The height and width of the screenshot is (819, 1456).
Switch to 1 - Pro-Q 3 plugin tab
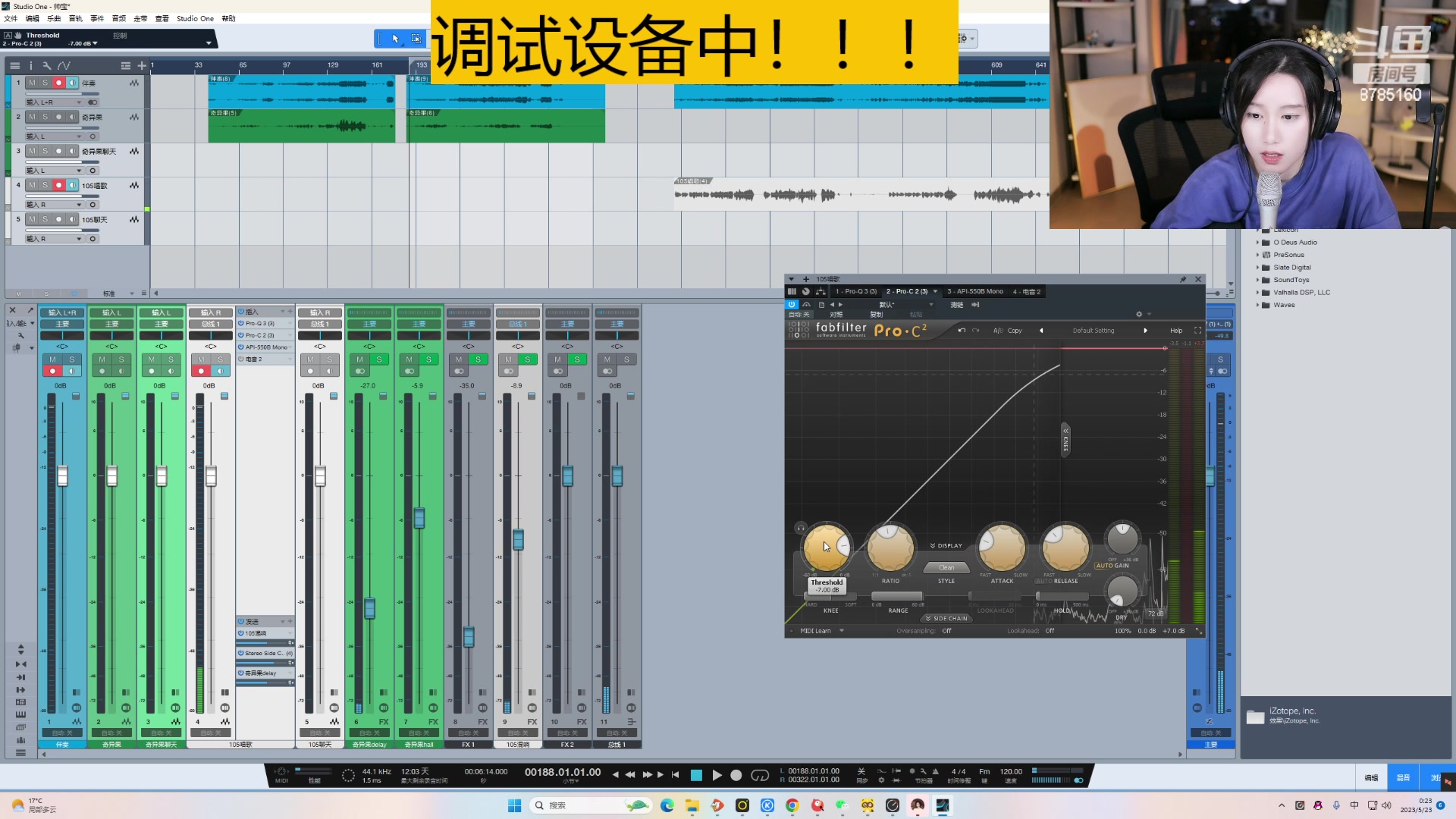click(x=855, y=291)
